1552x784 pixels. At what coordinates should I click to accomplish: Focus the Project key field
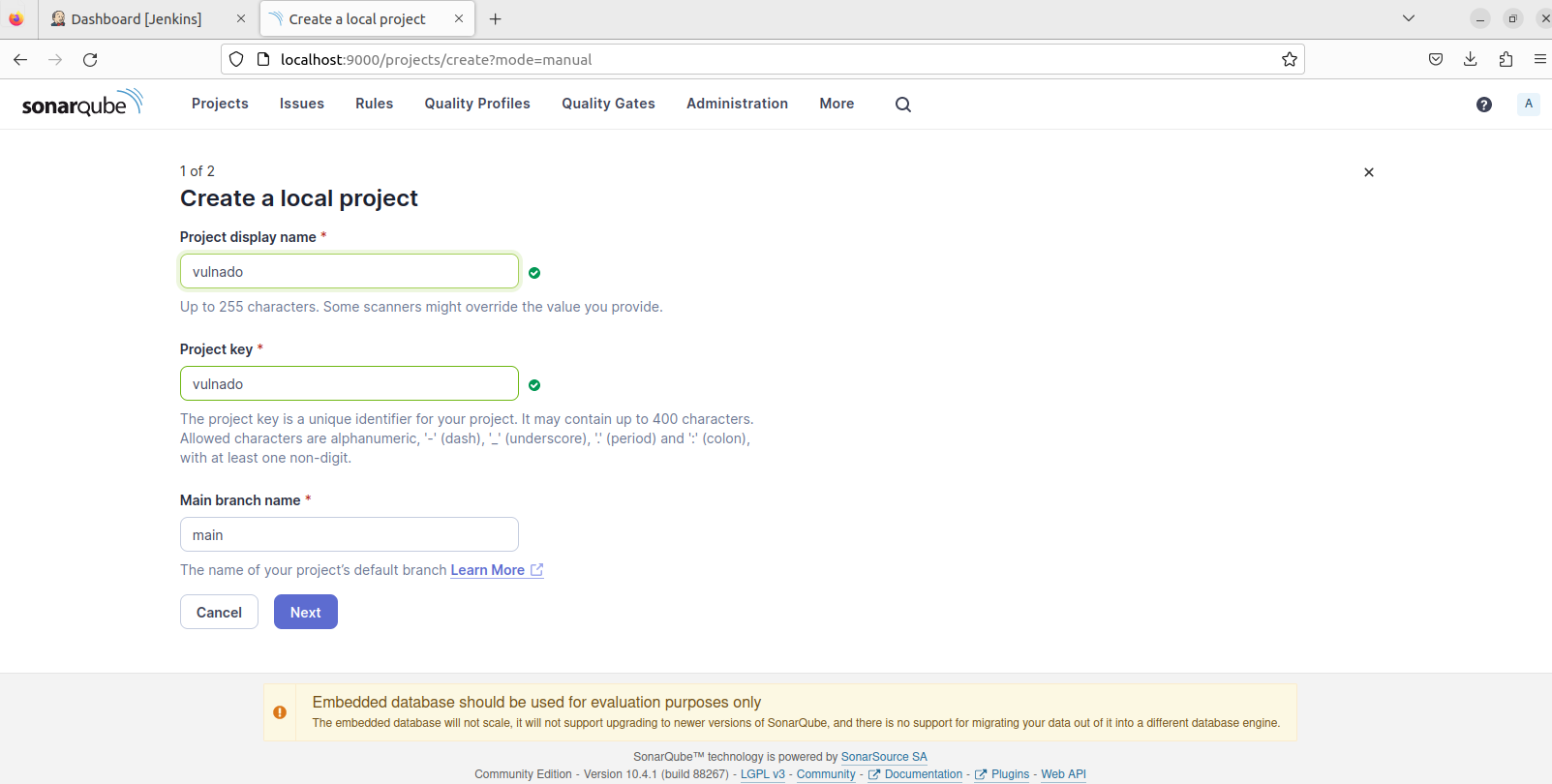click(x=350, y=383)
